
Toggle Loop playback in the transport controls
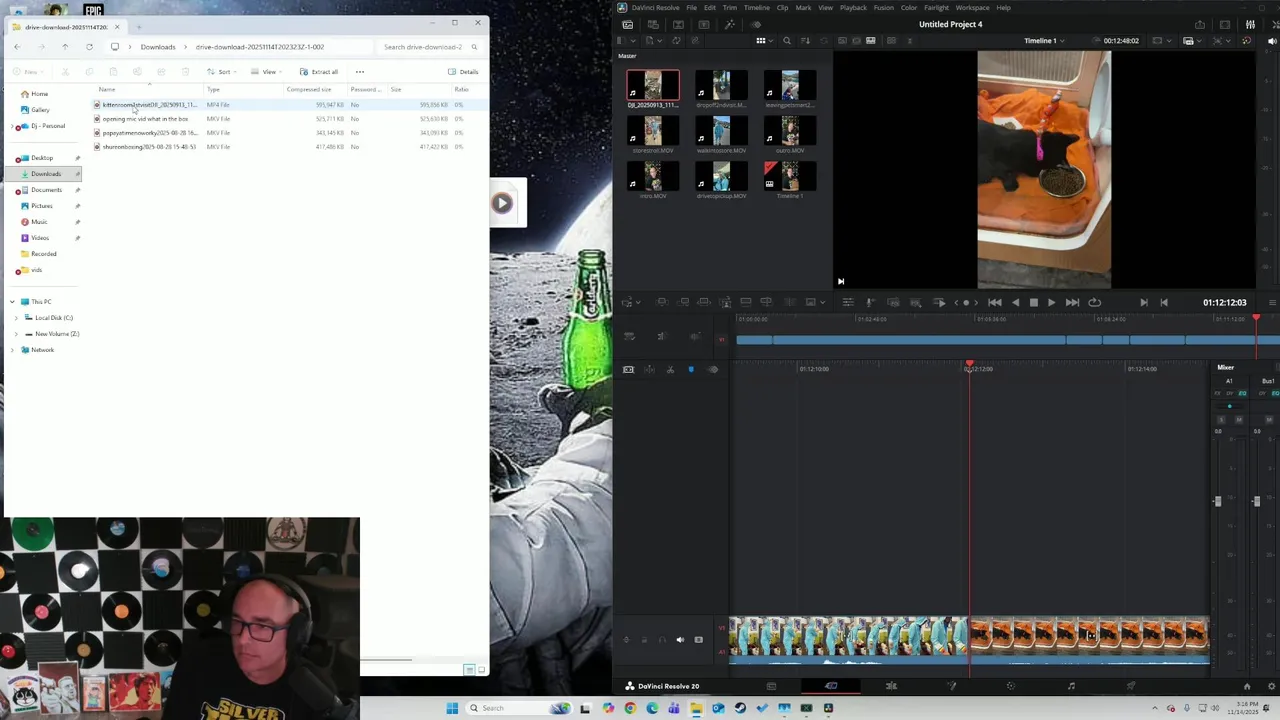coord(1095,302)
